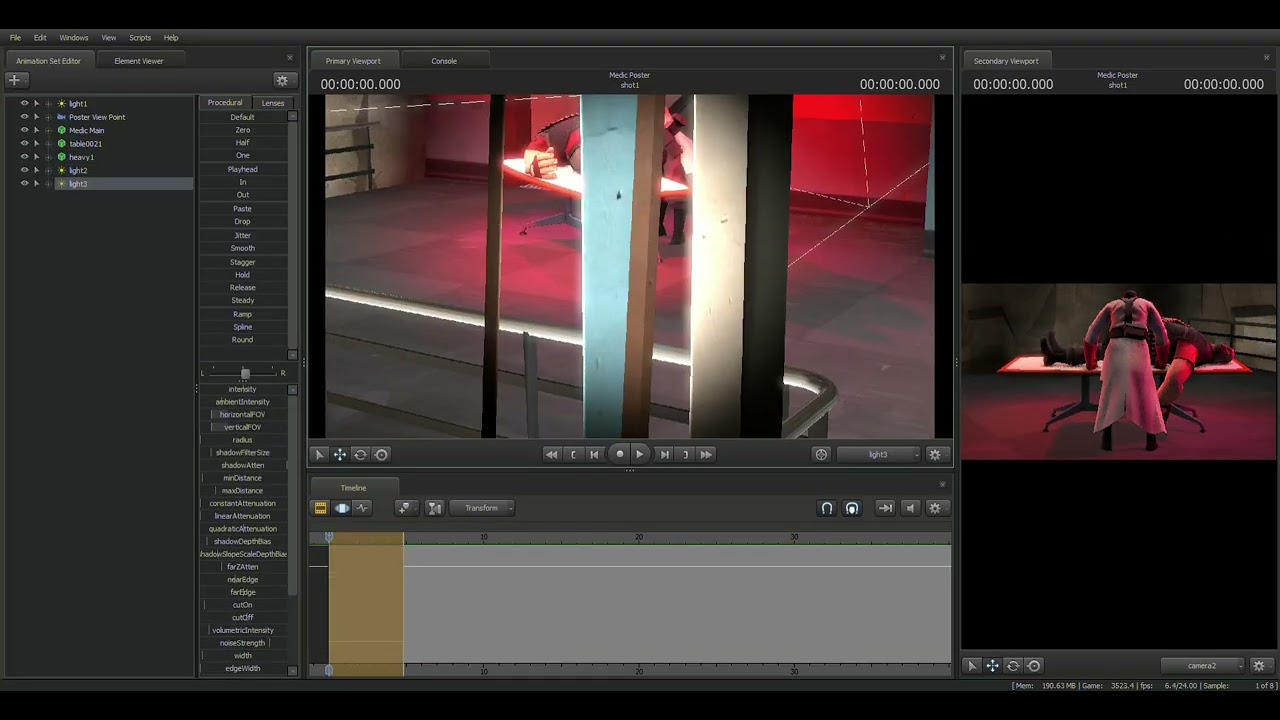This screenshot has width=1280, height=720.
Task: Step forward one frame
Action: pyautogui.click(x=664, y=454)
